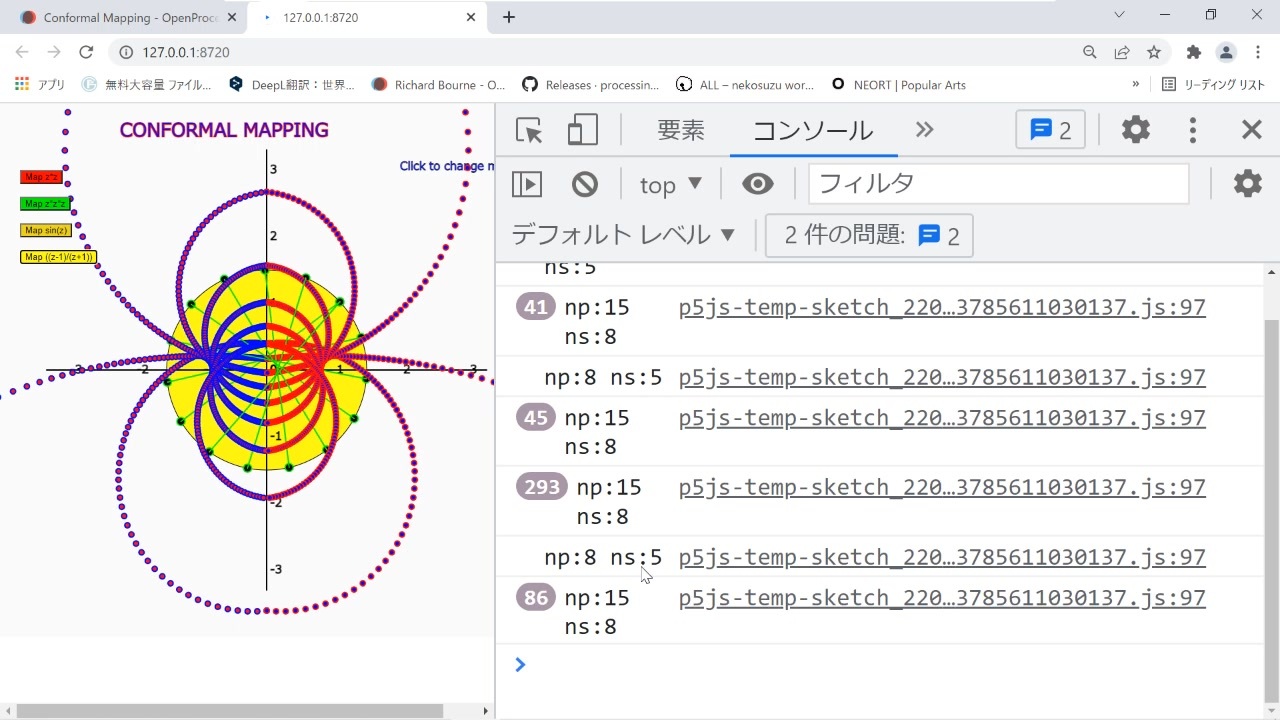Open the console filter settings gear
The height and width of the screenshot is (720, 1280).
click(x=1247, y=183)
